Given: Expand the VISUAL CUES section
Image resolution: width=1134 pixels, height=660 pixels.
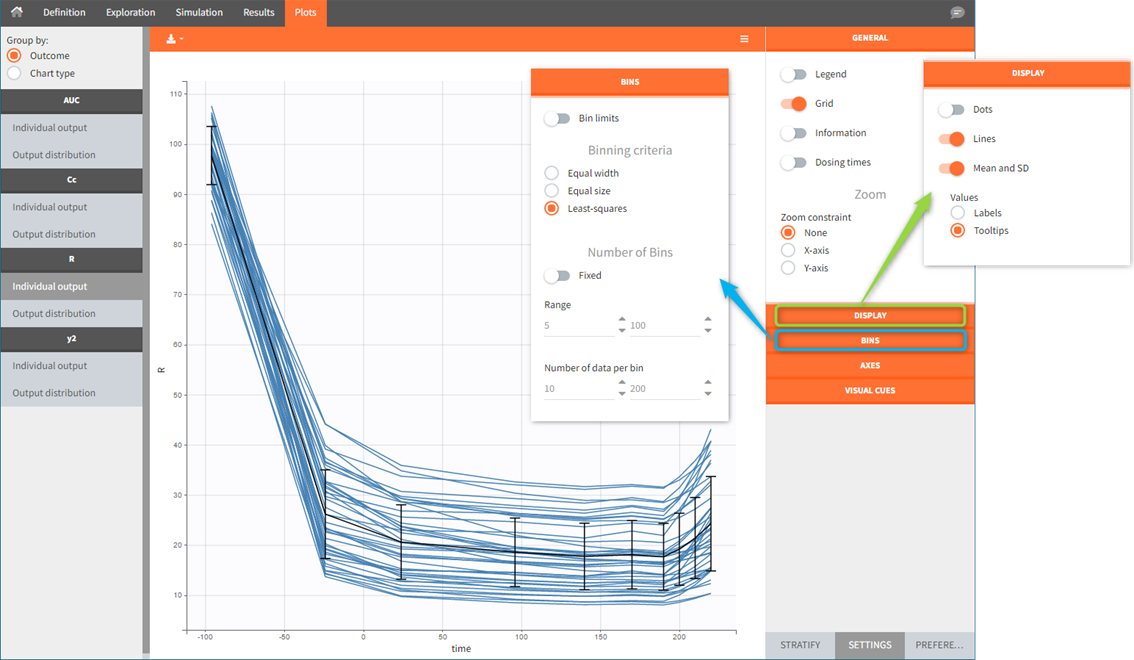Looking at the screenshot, I should [x=869, y=391].
